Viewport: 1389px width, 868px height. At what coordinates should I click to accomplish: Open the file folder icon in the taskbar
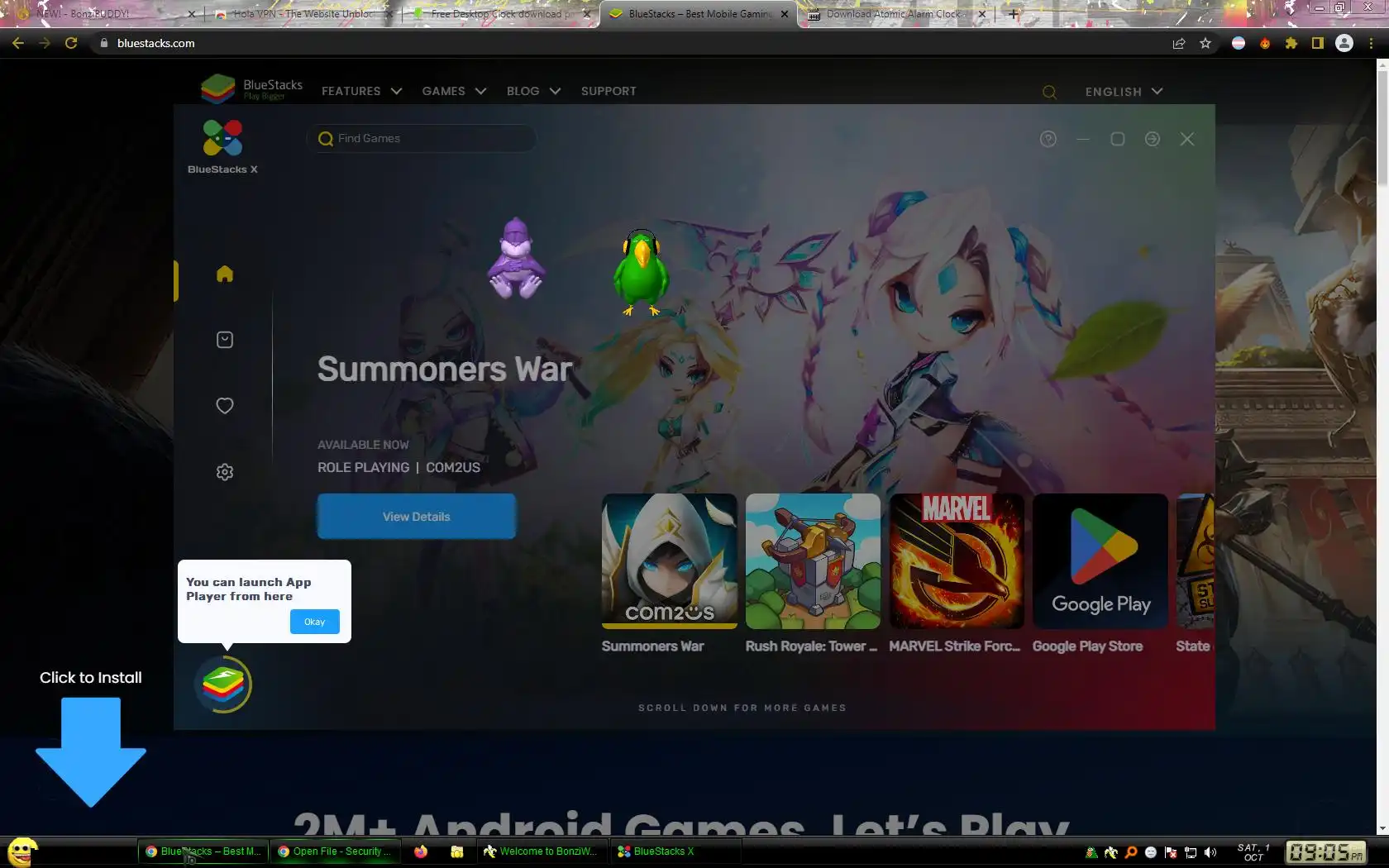[x=456, y=851]
